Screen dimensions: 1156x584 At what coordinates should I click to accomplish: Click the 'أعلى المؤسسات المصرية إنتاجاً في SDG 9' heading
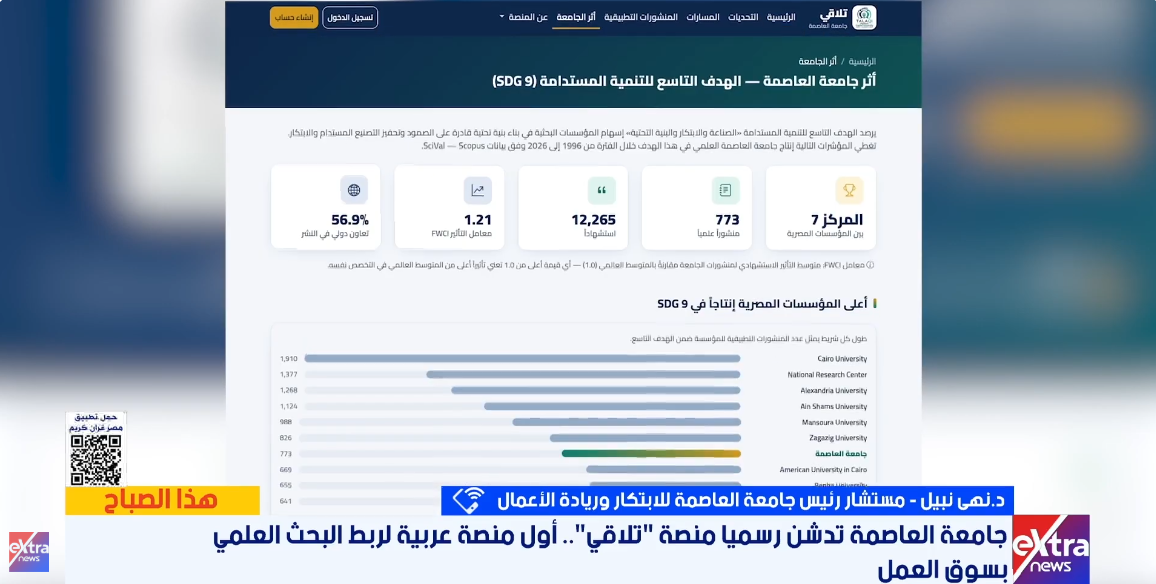pos(762,303)
